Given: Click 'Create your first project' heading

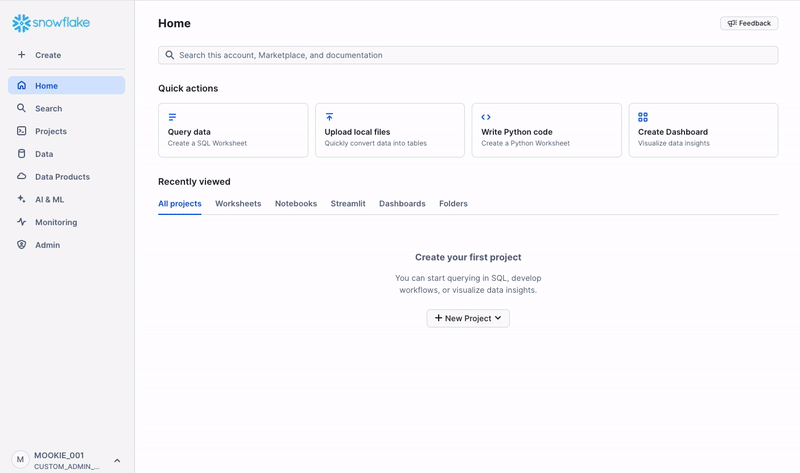Looking at the screenshot, I should 468,257.
